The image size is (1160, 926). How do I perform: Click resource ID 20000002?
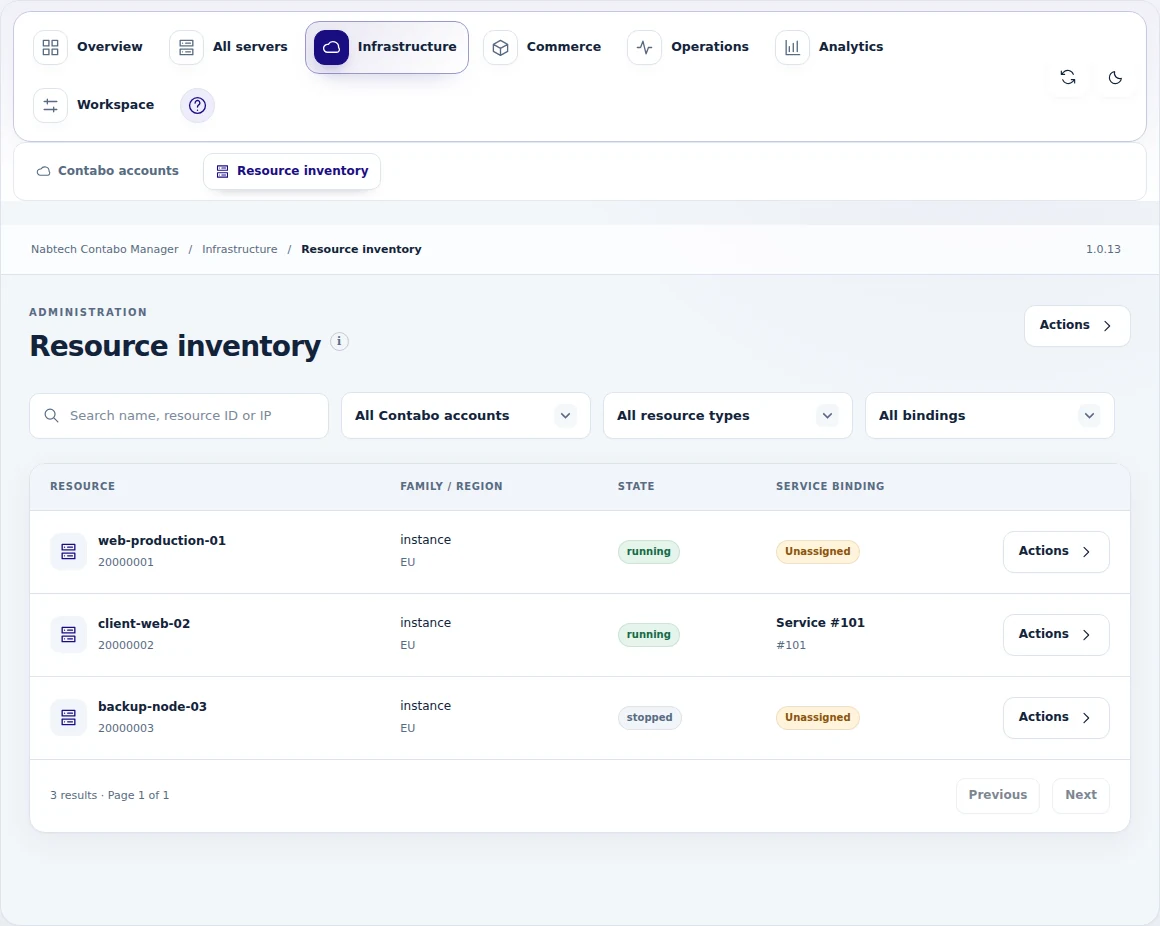pyautogui.click(x=126, y=645)
